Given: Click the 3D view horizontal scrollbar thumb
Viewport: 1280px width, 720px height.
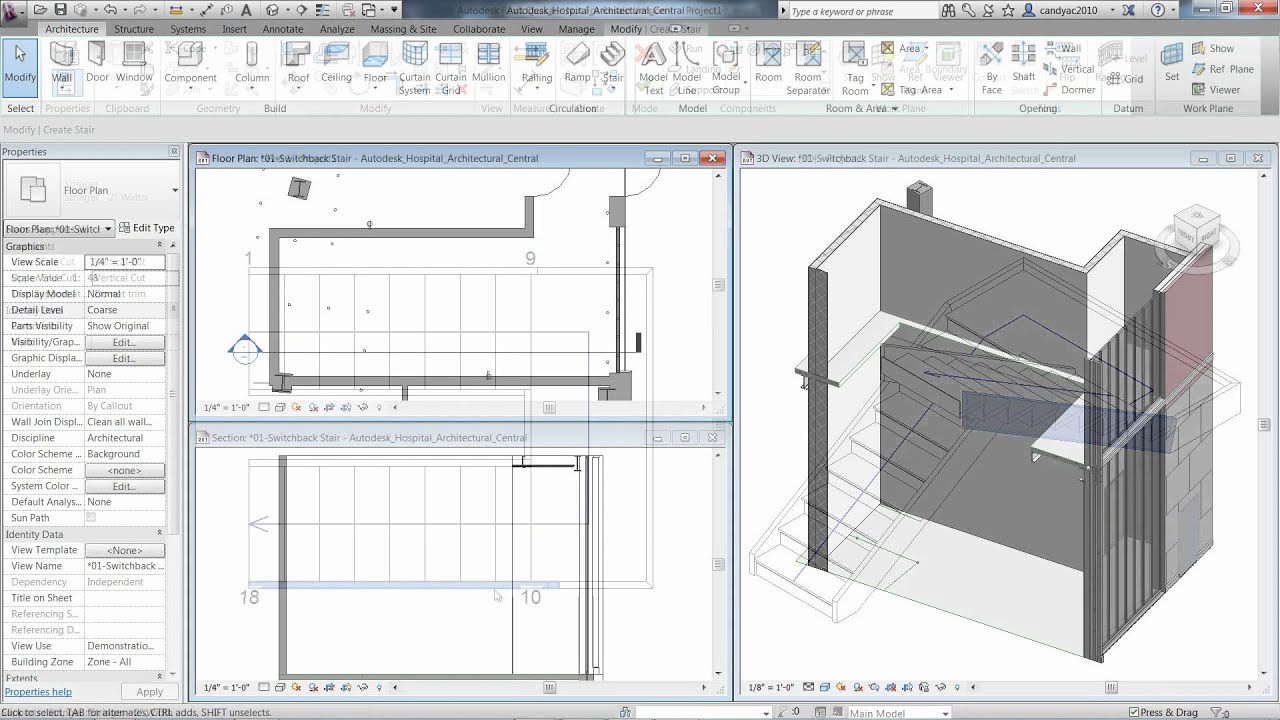Looking at the screenshot, I should tap(1111, 688).
